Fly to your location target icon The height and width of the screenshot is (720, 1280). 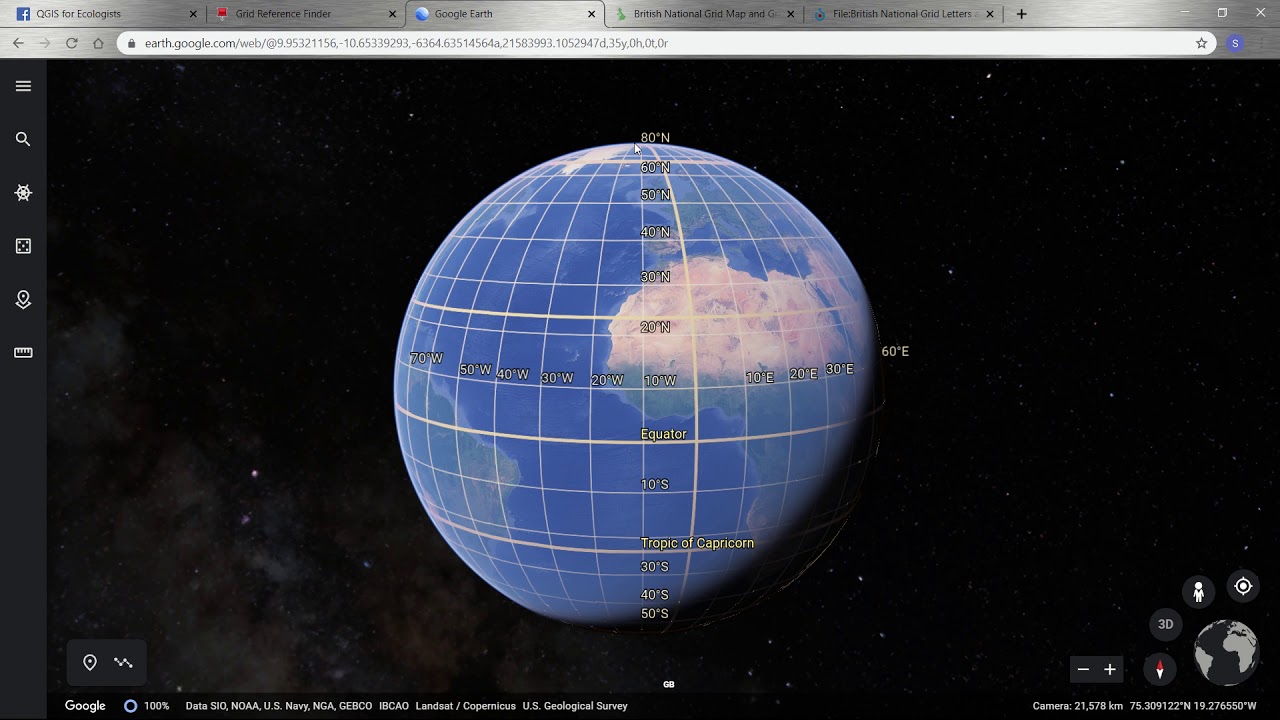[x=1243, y=587]
